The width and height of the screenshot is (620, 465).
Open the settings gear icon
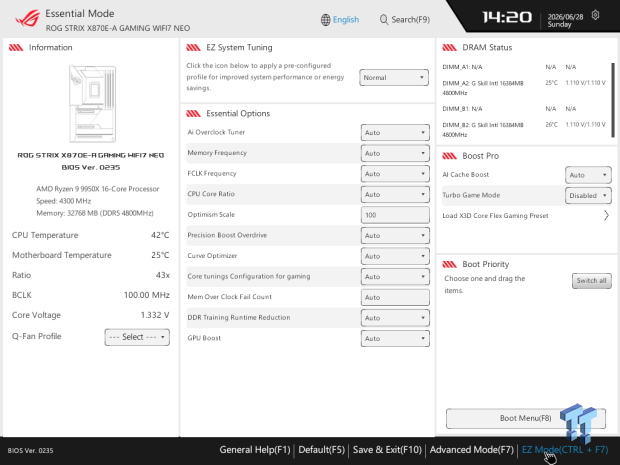pyautogui.click(x=595, y=15)
